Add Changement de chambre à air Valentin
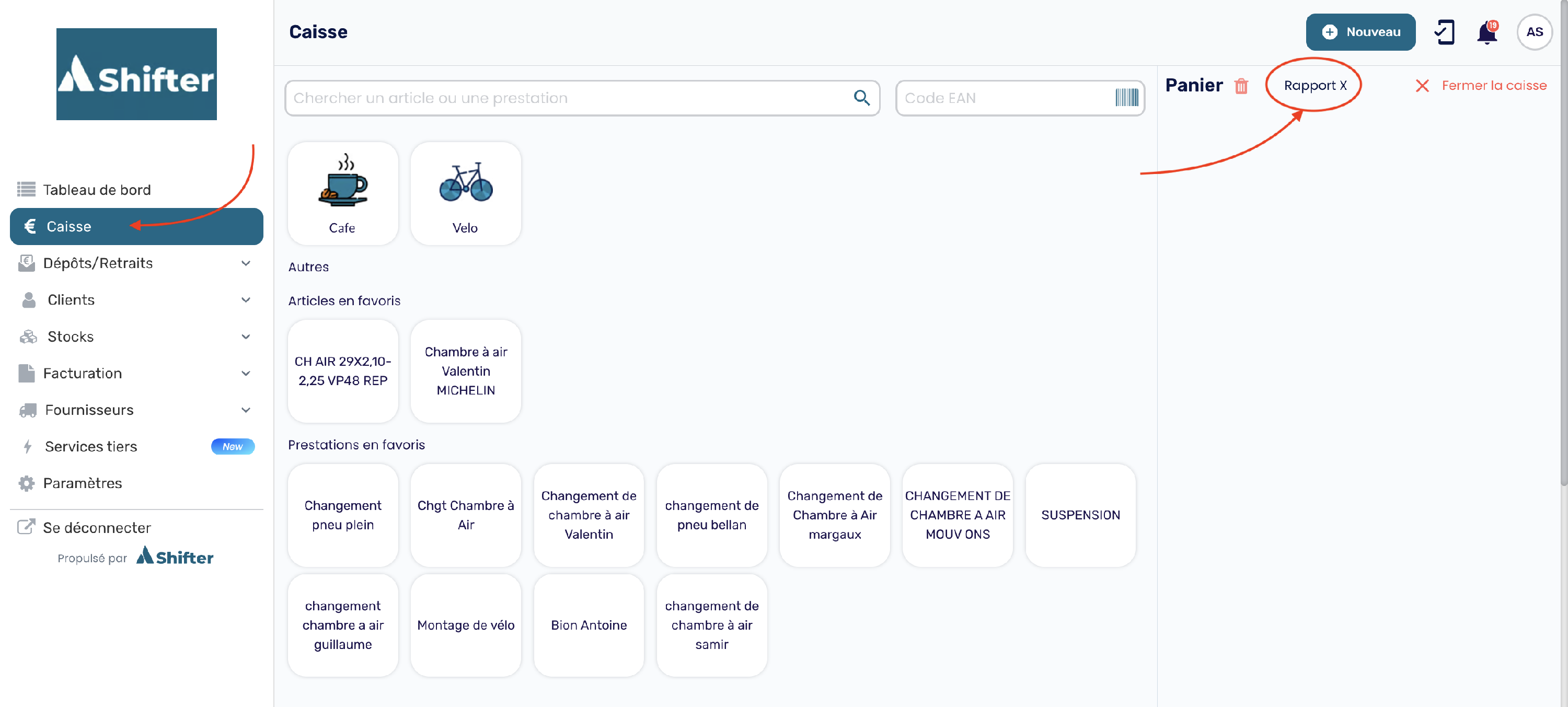 point(589,515)
